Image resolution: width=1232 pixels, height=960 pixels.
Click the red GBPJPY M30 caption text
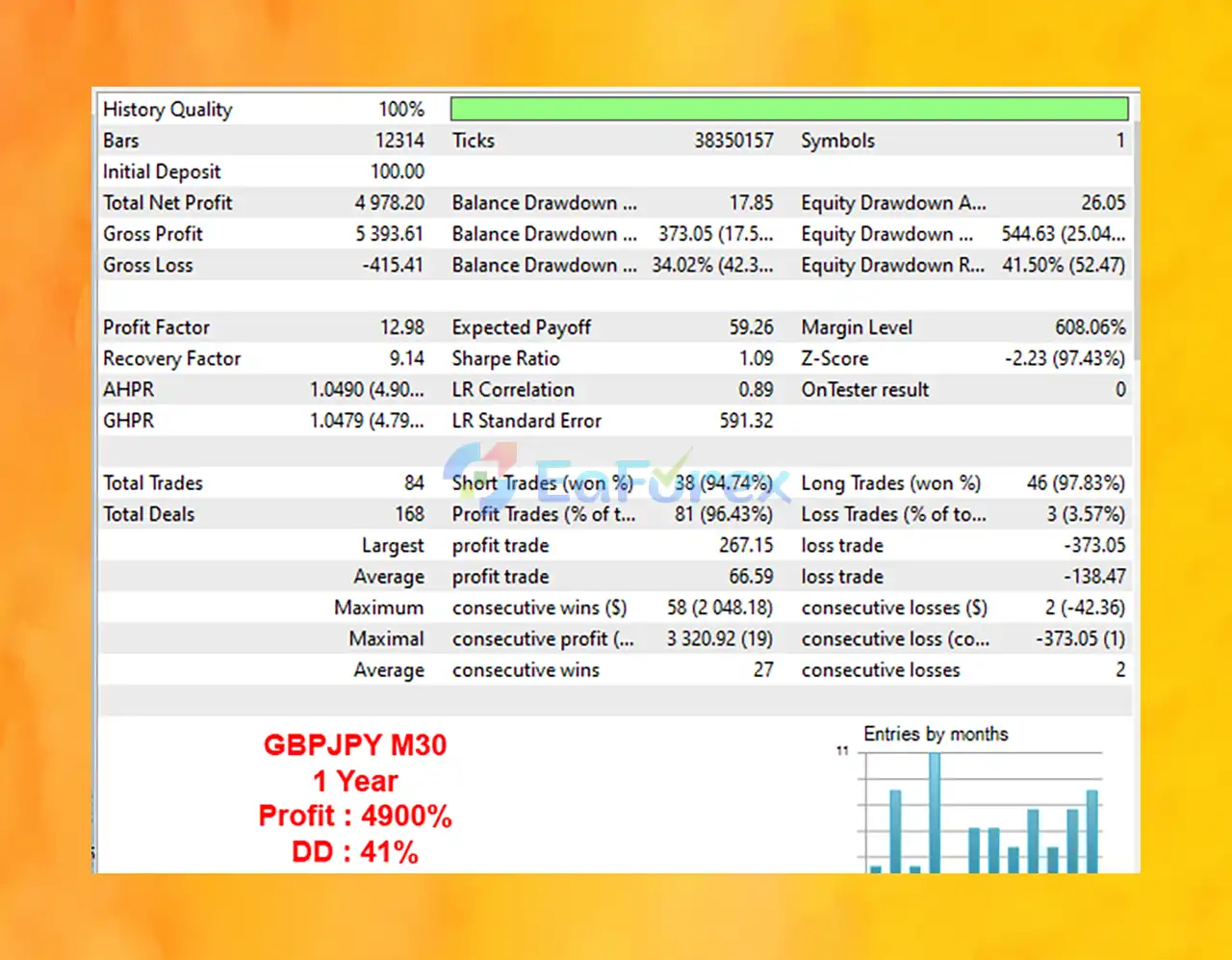click(x=355, y=744)
